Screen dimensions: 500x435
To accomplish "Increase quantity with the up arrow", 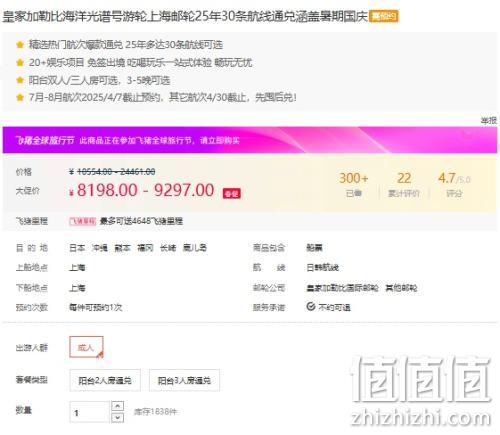I will (x=117, y=406).
